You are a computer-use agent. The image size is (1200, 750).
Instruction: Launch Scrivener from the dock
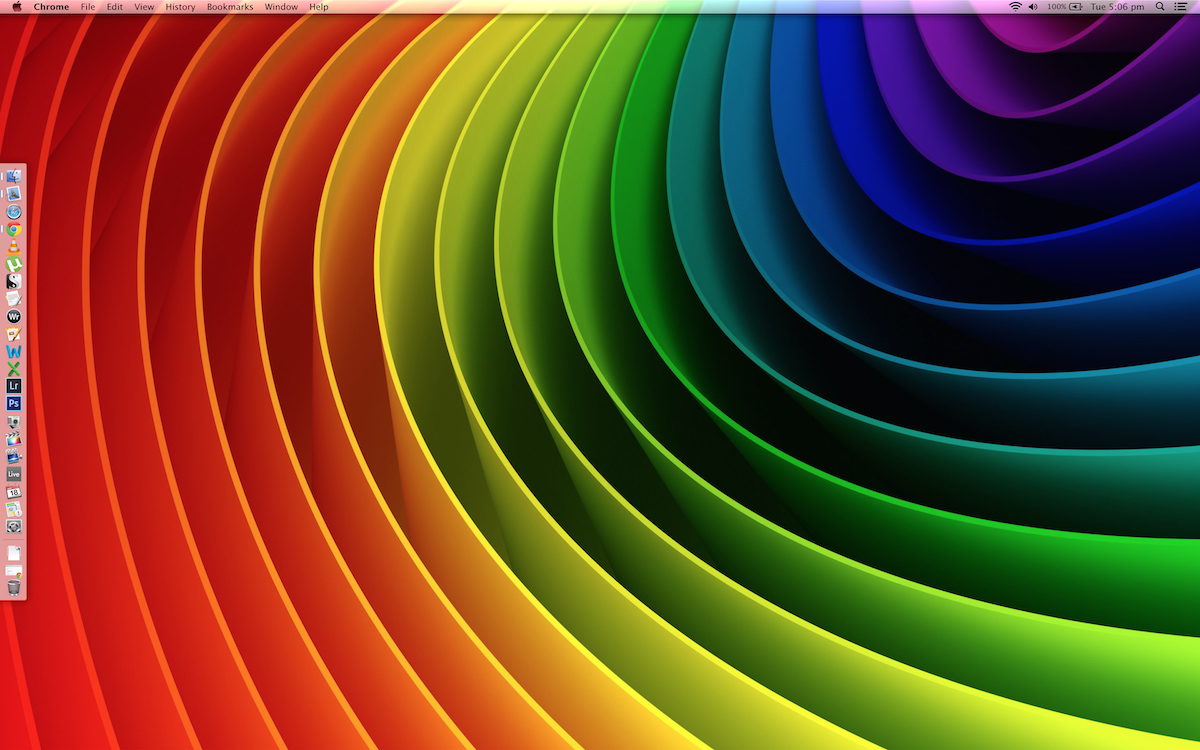click(x=14, y=282)
